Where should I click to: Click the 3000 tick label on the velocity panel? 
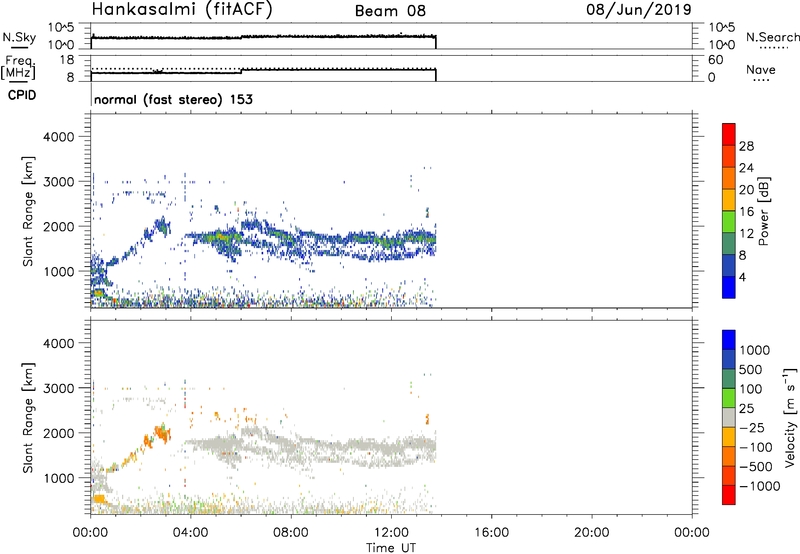(59, 388)
